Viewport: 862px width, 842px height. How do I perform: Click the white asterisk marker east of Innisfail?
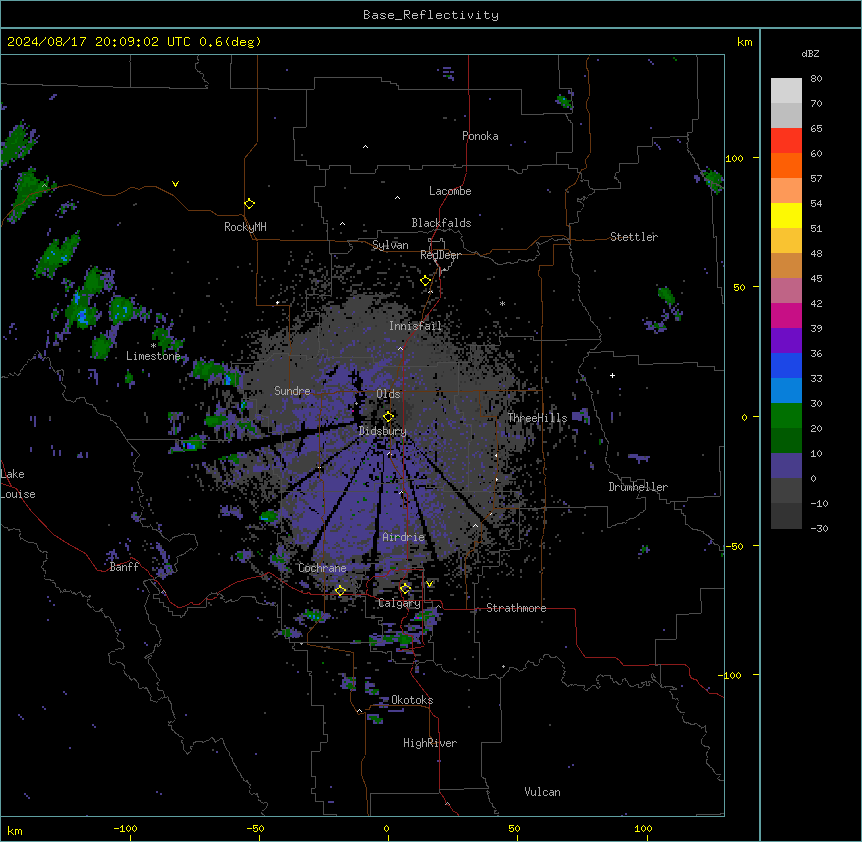click(502, 303)
